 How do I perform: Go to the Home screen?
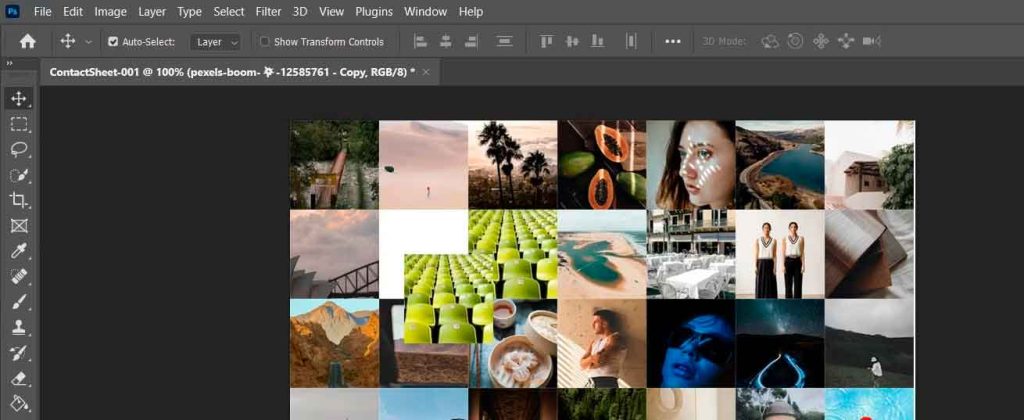tap(27, 42)
